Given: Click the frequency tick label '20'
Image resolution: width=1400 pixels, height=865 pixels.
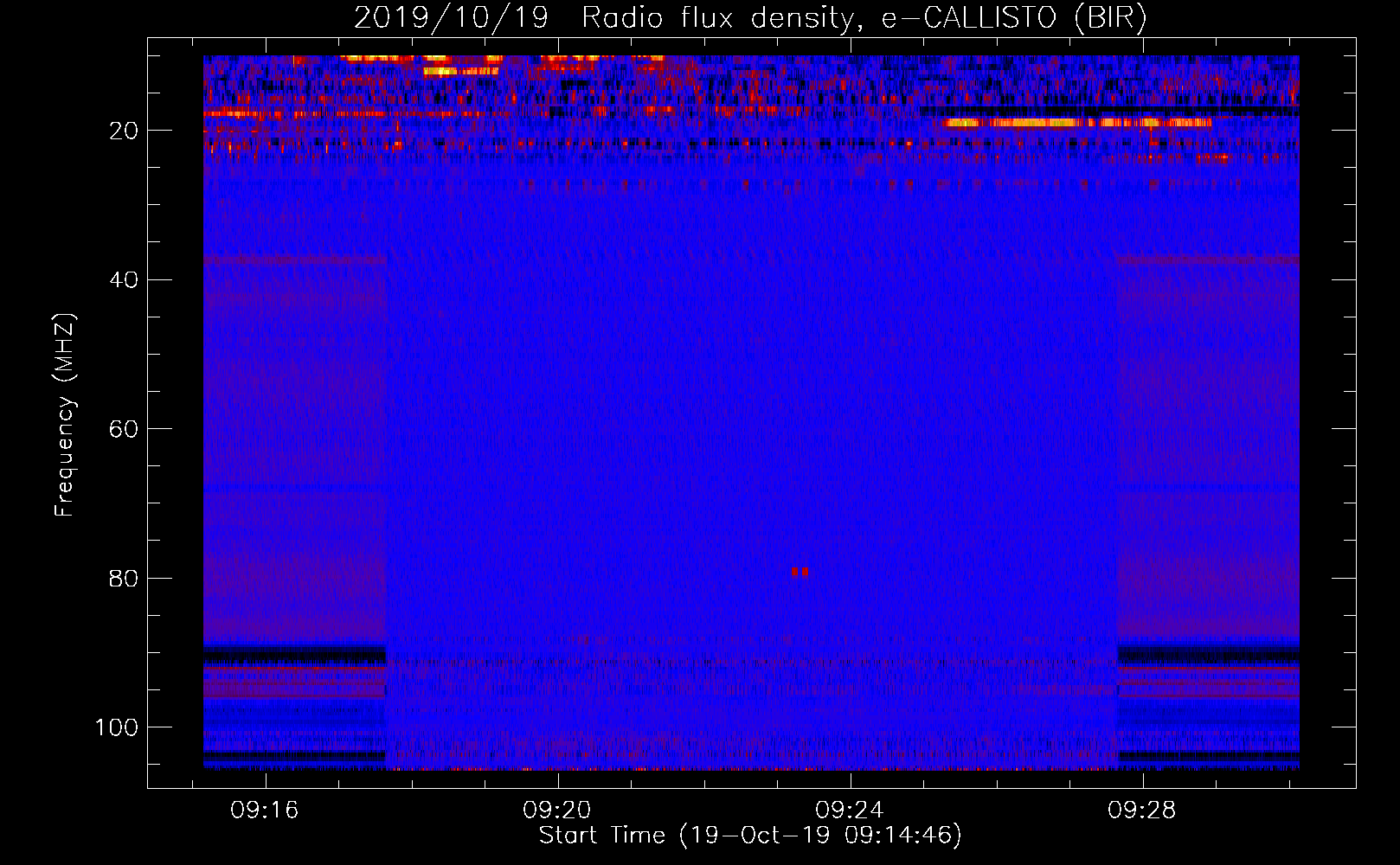Looking at the screenshot, I should click(x=125, y=131).
